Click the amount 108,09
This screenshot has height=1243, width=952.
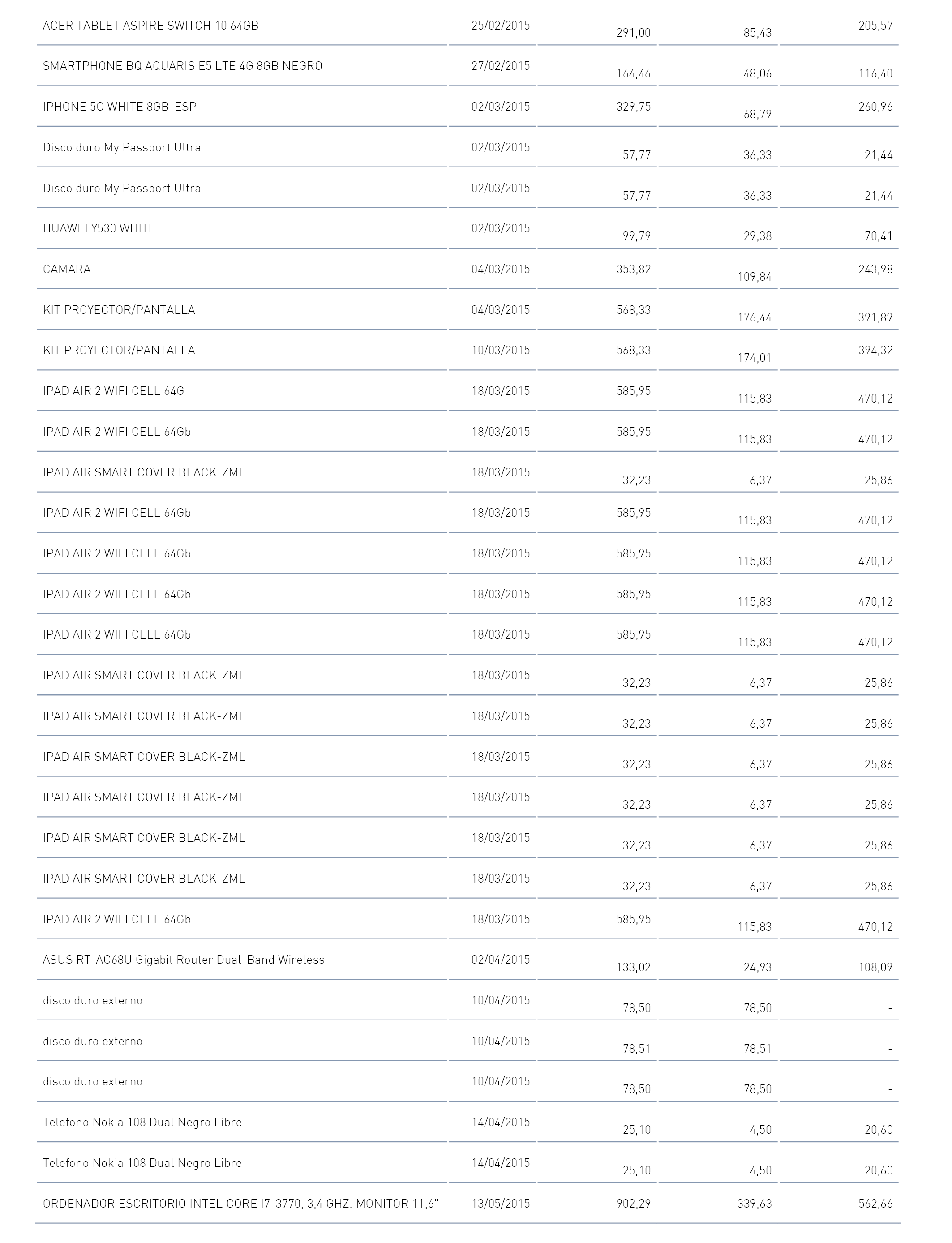[x=875, y=968]
